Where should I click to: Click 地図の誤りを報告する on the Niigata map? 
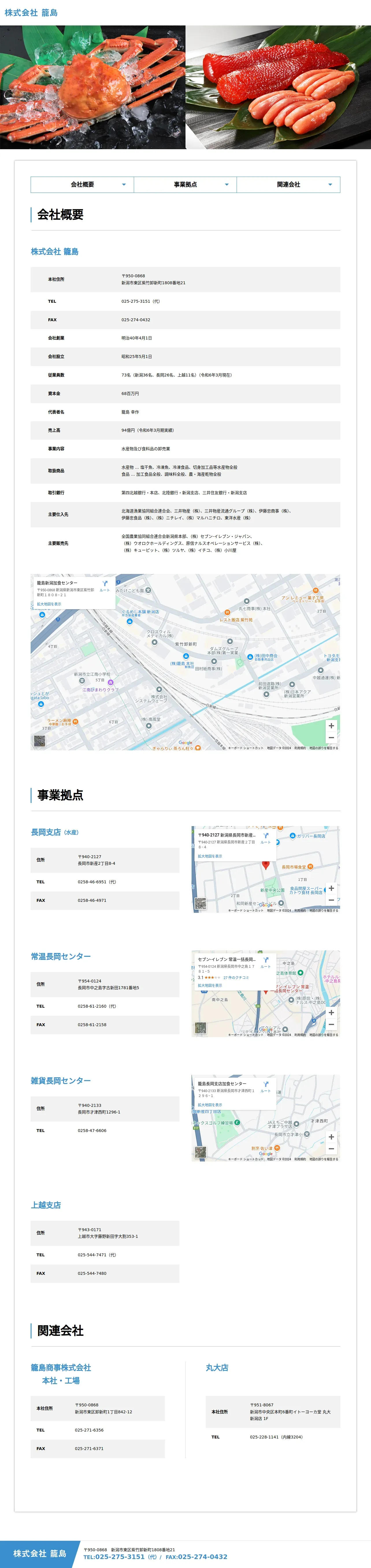(324, 748)
